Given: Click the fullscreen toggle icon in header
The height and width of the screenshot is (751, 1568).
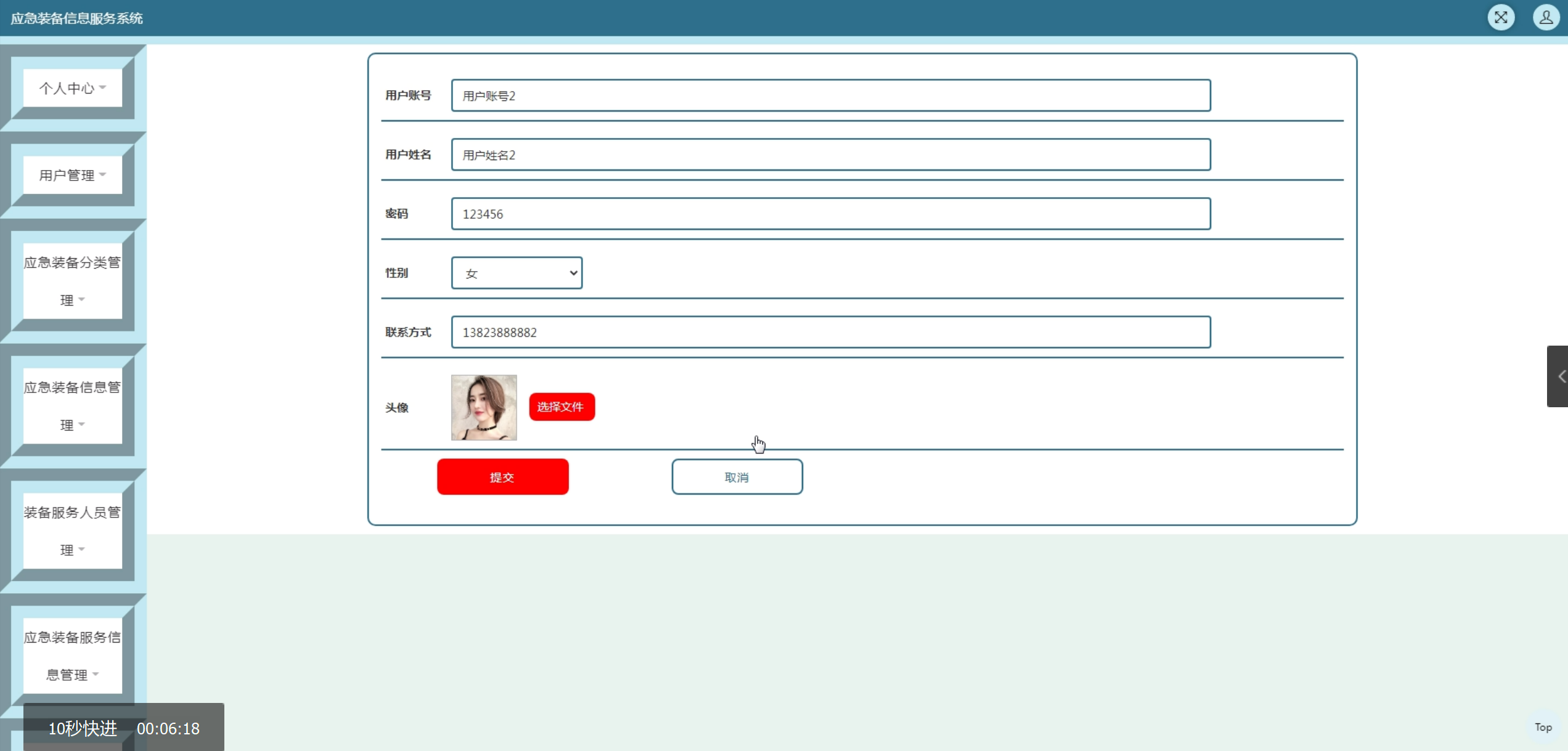Looking at the screenshot, I should 1500,17.
